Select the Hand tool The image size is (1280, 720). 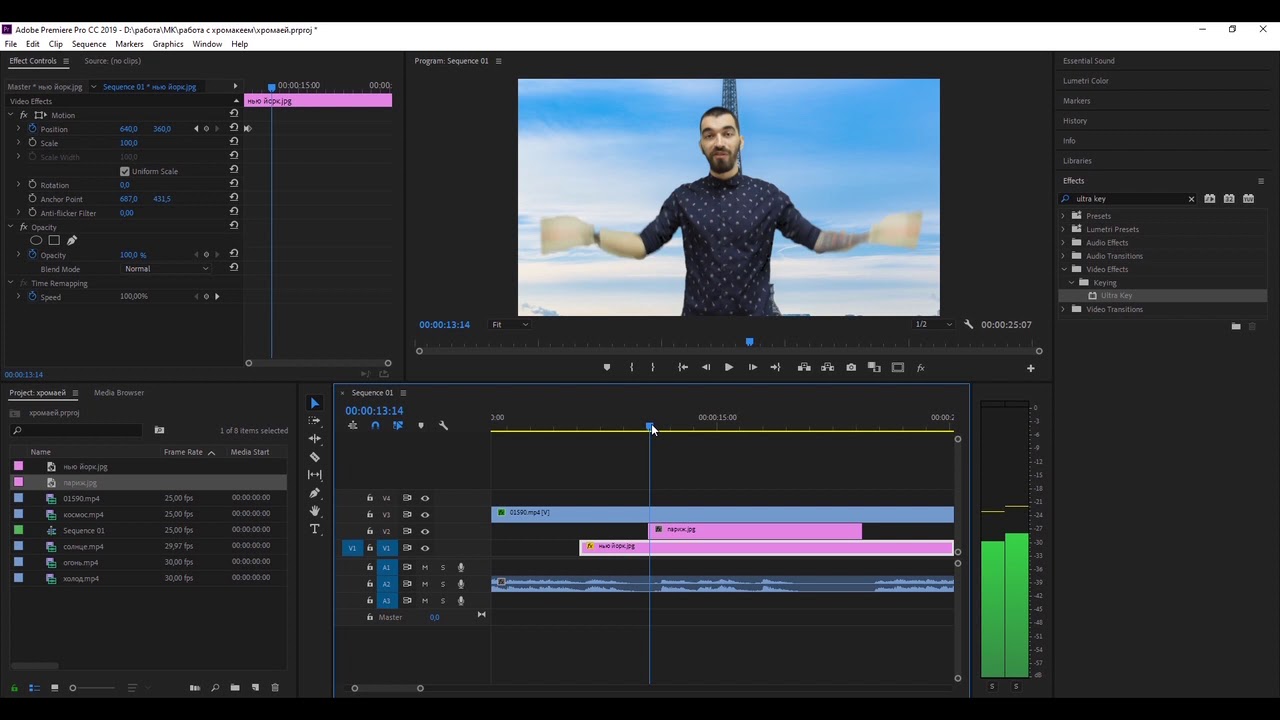tap(315, 511)
